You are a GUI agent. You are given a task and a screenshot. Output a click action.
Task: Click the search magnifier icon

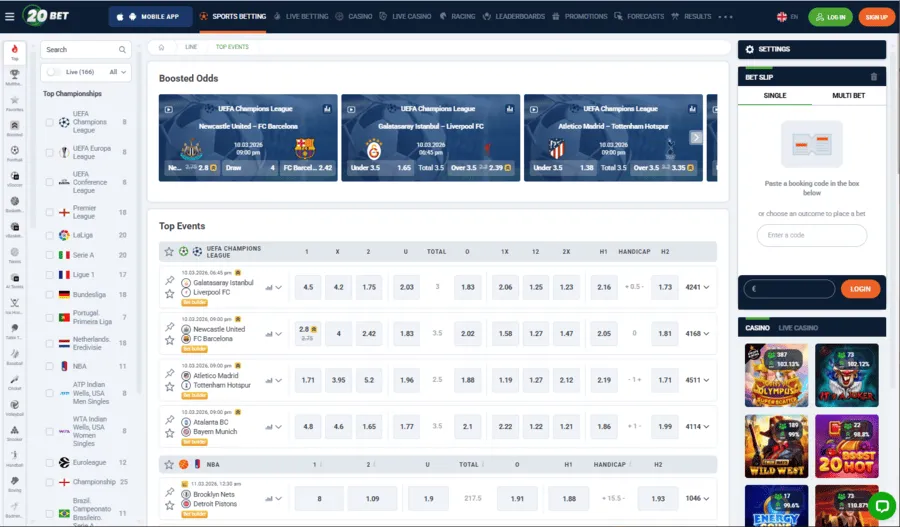[122, 50]
